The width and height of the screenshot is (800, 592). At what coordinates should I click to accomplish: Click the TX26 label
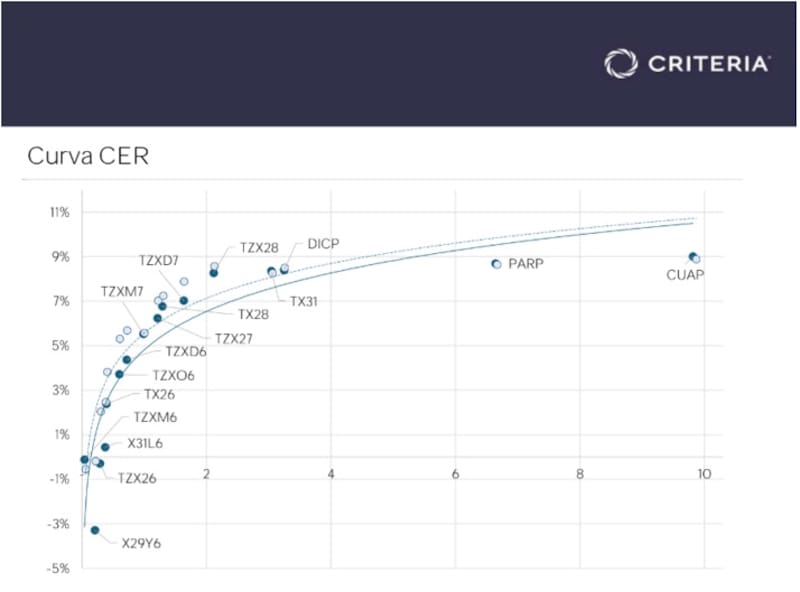tap(160, 394)
